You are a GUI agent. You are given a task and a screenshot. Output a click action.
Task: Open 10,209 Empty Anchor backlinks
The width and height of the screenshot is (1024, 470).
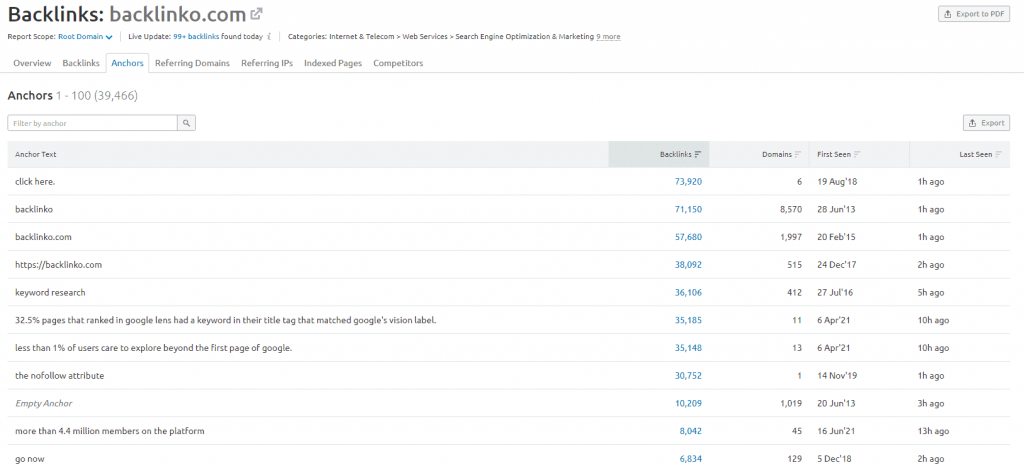[x=688, y=403]
